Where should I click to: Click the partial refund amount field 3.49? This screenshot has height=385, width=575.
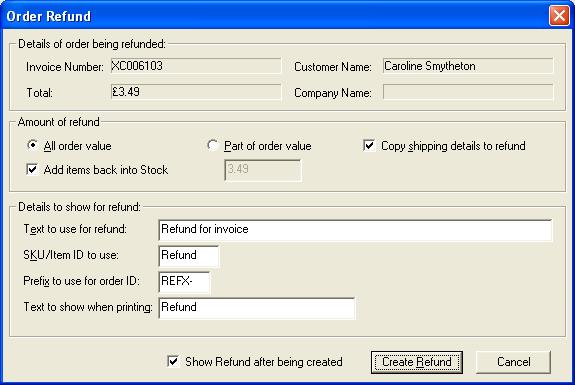(263, 170)
